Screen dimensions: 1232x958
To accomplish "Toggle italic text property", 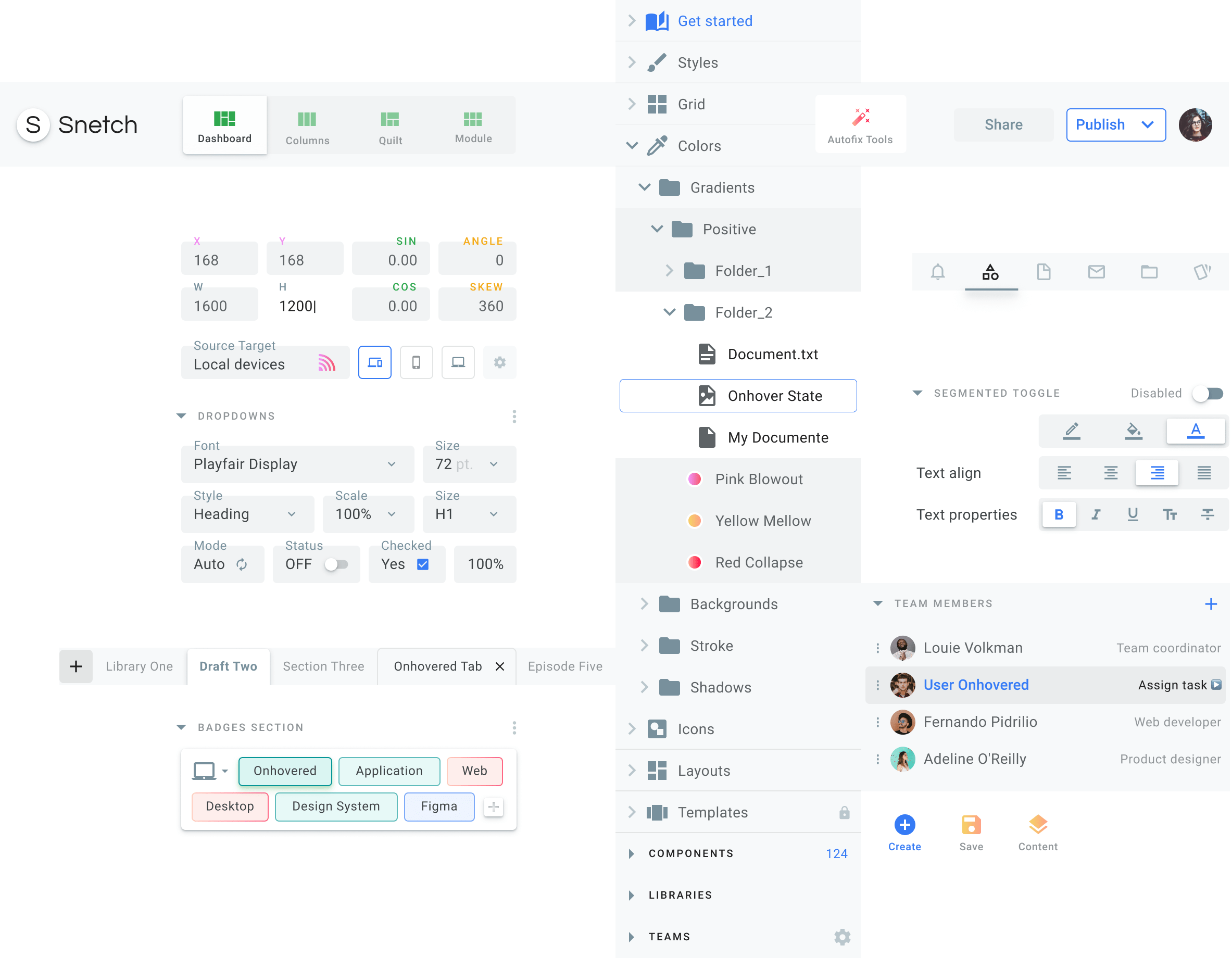I will point(1096,514).
